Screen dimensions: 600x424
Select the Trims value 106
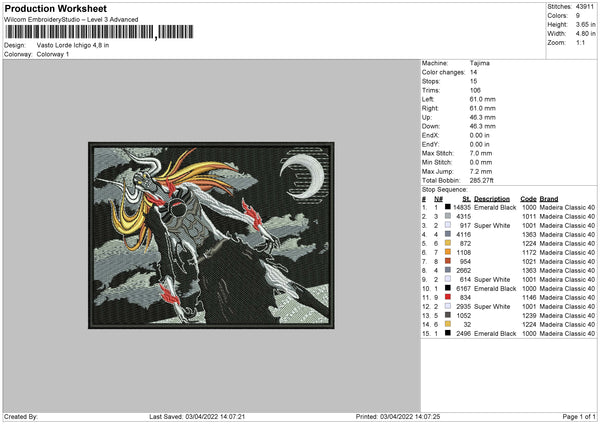(x=475, y=90)
